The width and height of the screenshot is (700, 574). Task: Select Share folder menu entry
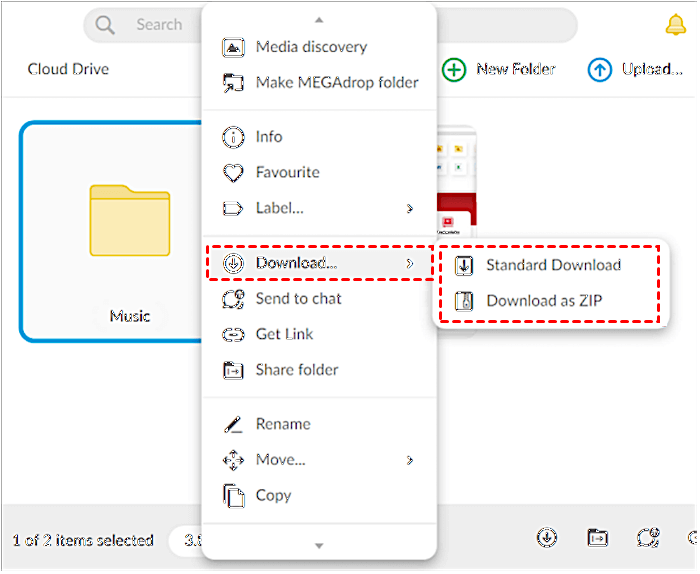click(x=319, y=370)
